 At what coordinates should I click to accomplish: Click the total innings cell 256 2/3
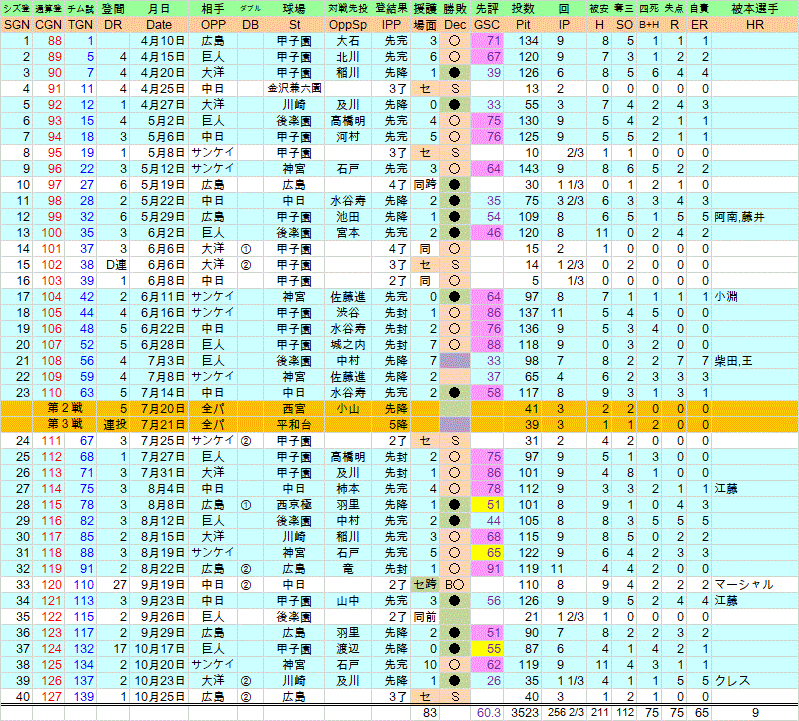point(564,713)
